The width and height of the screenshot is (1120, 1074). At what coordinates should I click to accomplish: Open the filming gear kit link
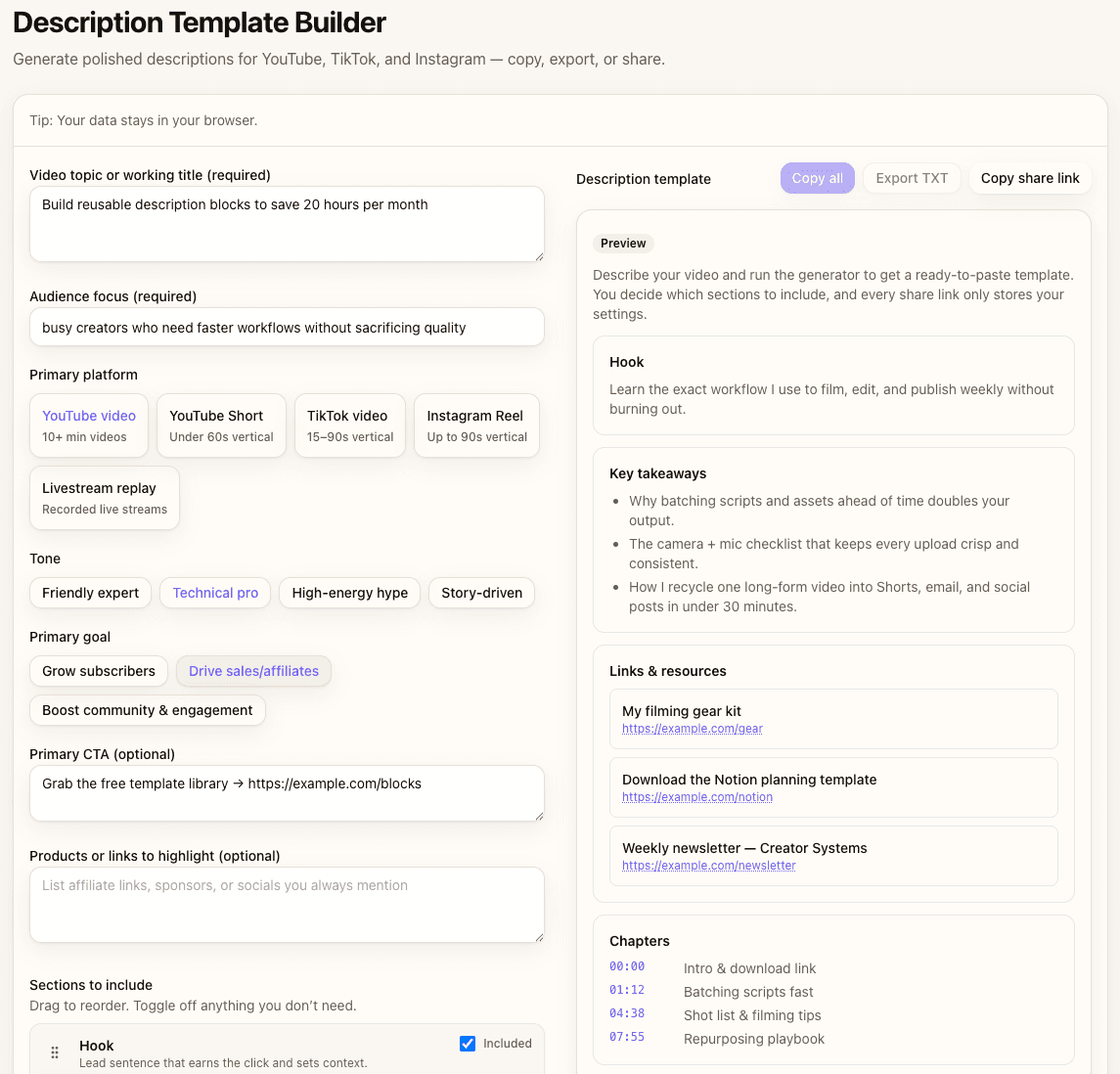tap(692, 729)
